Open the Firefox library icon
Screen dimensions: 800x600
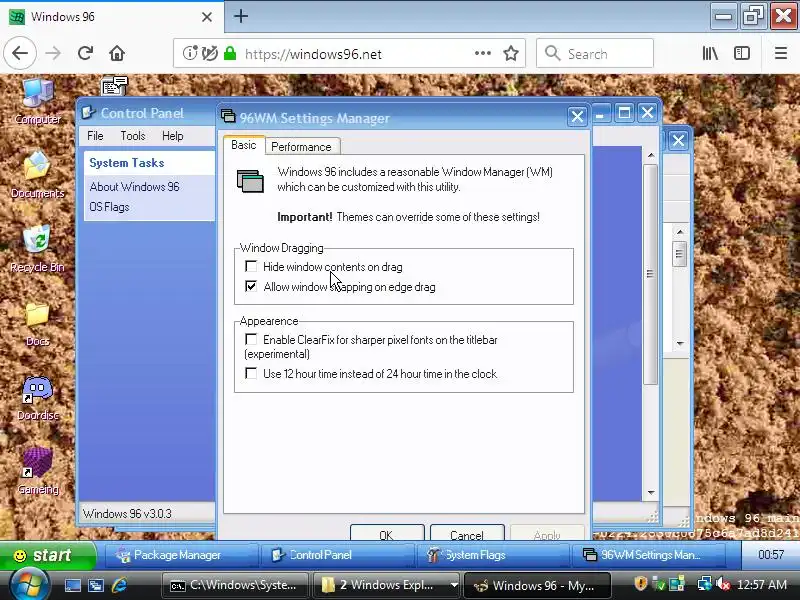click(710, 53)
